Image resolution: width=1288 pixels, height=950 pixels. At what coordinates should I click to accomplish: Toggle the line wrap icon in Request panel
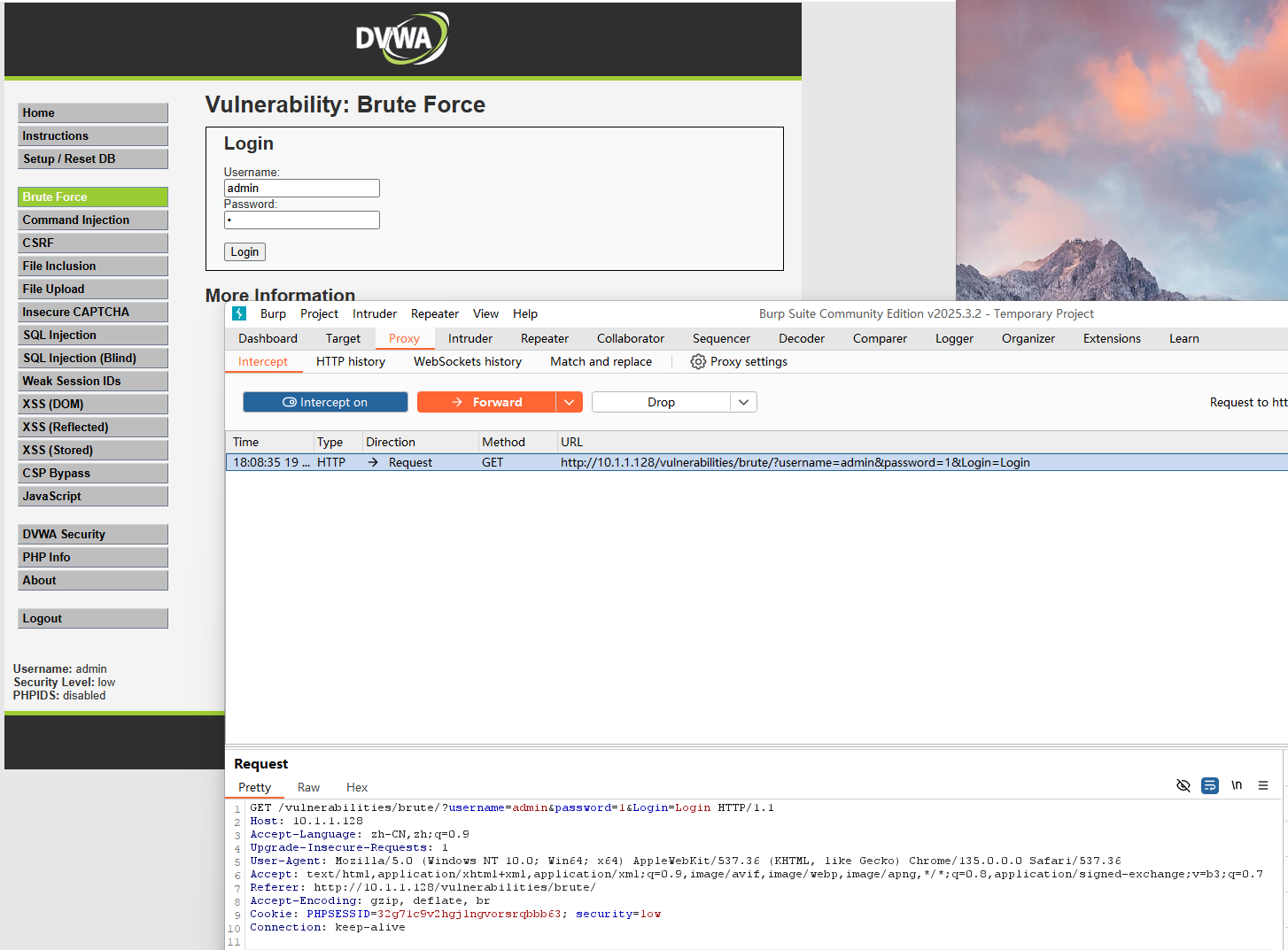tap(1210, 785)
